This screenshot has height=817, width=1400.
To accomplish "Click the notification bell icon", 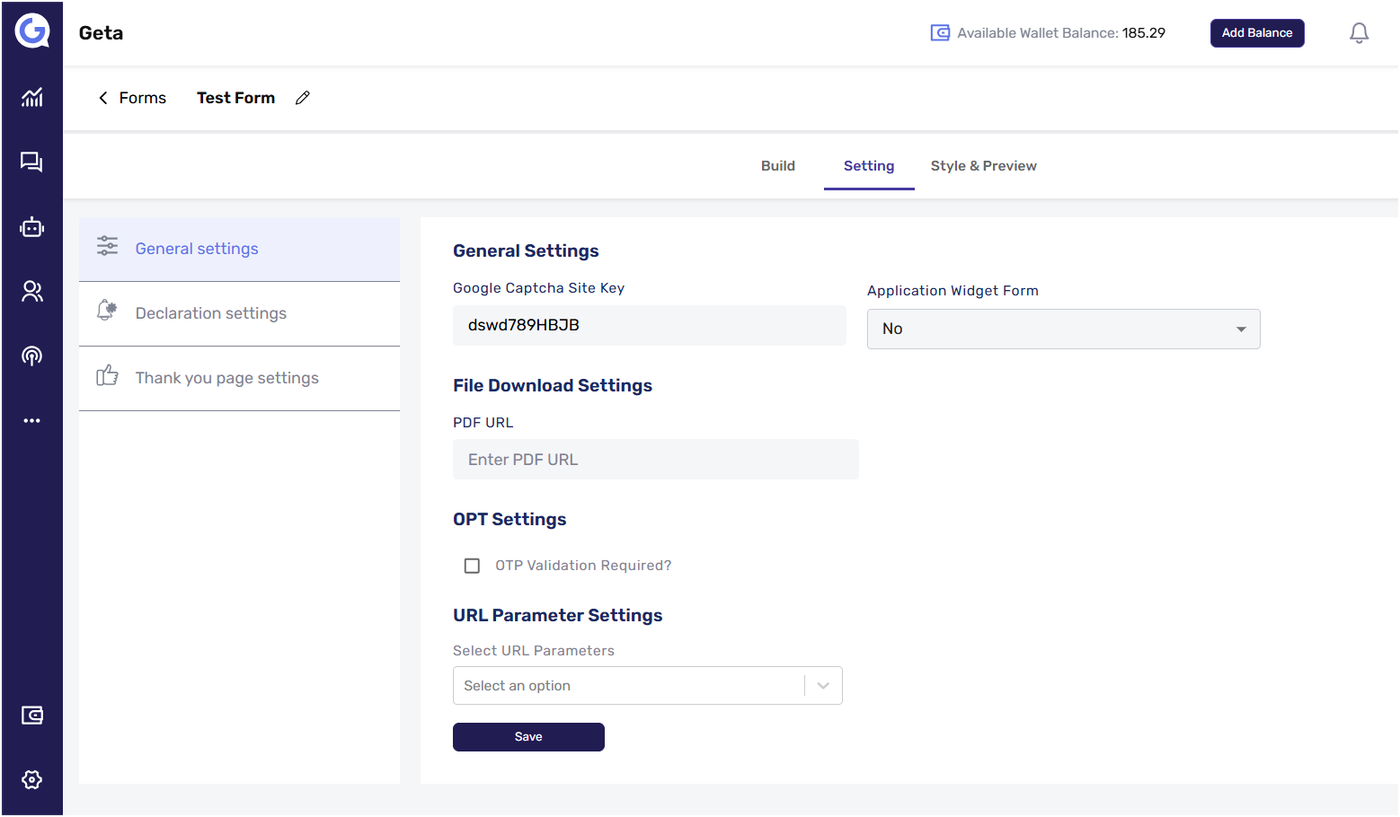I will [x=1358, y=33].
